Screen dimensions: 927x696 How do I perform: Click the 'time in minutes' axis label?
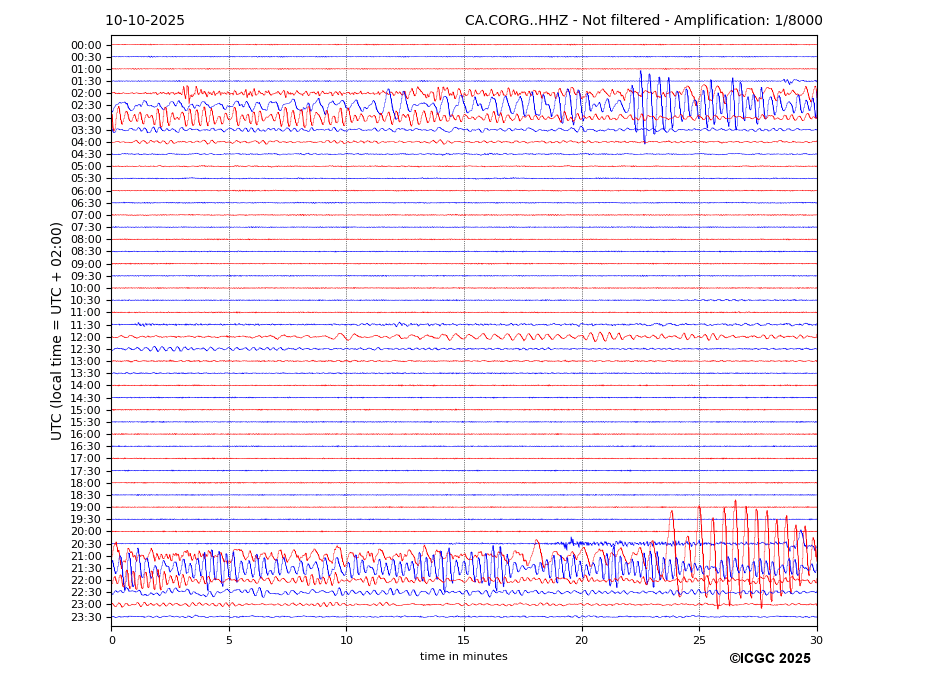(x=463, y=657)
